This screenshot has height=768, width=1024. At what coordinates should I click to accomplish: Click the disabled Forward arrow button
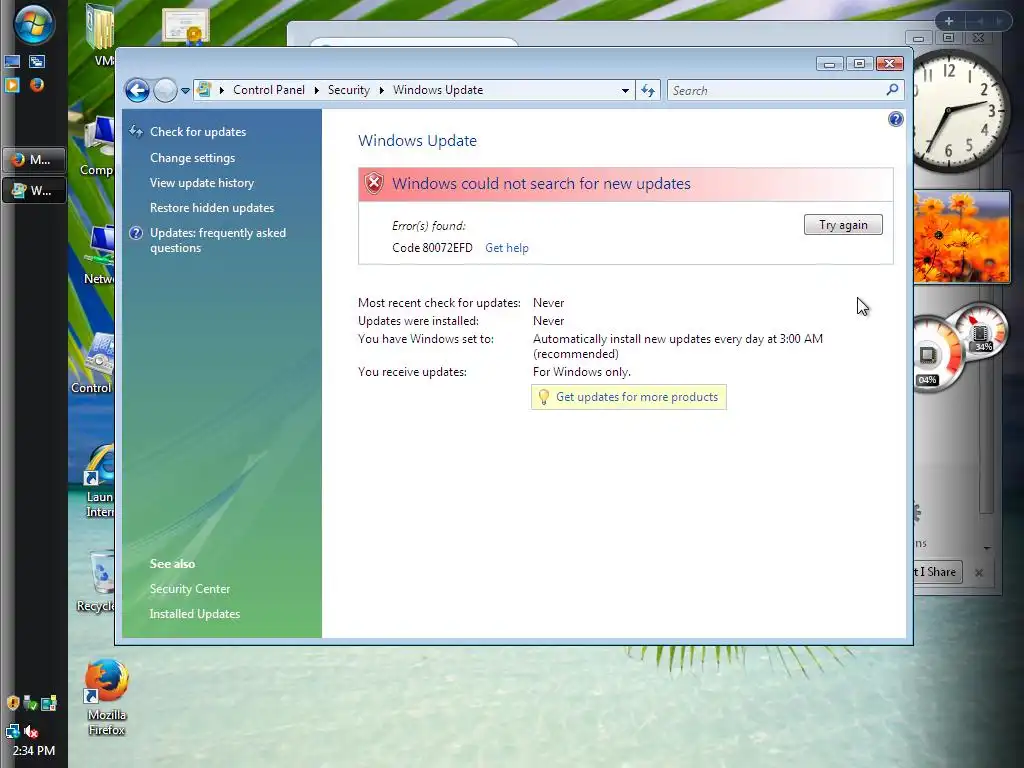click(165, 90)
